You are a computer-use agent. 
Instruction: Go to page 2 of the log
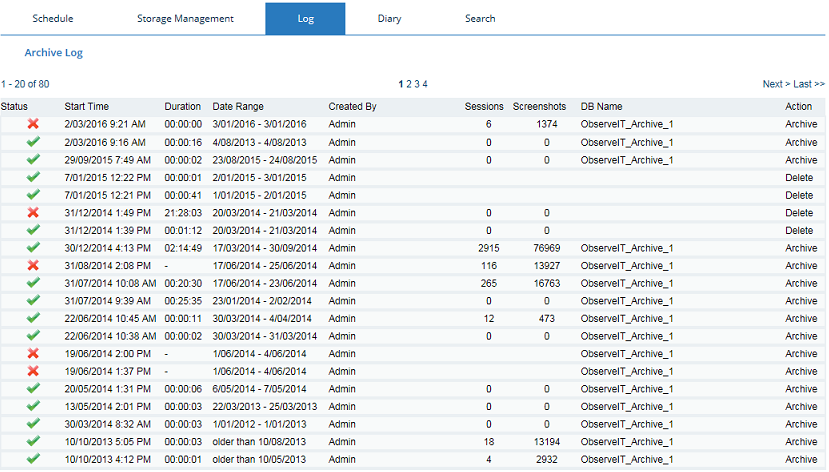(409, 85)
